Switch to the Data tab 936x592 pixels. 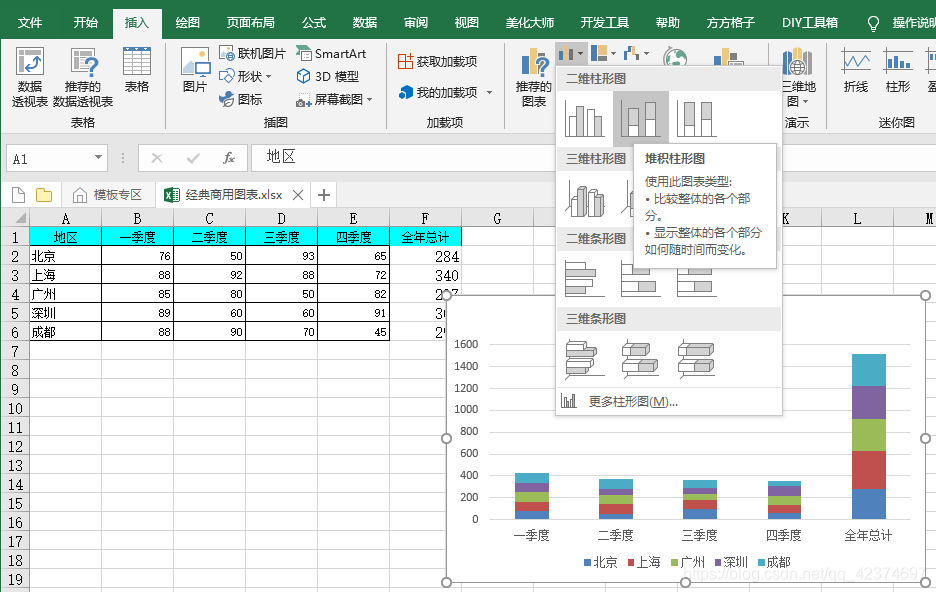[365, 23]
